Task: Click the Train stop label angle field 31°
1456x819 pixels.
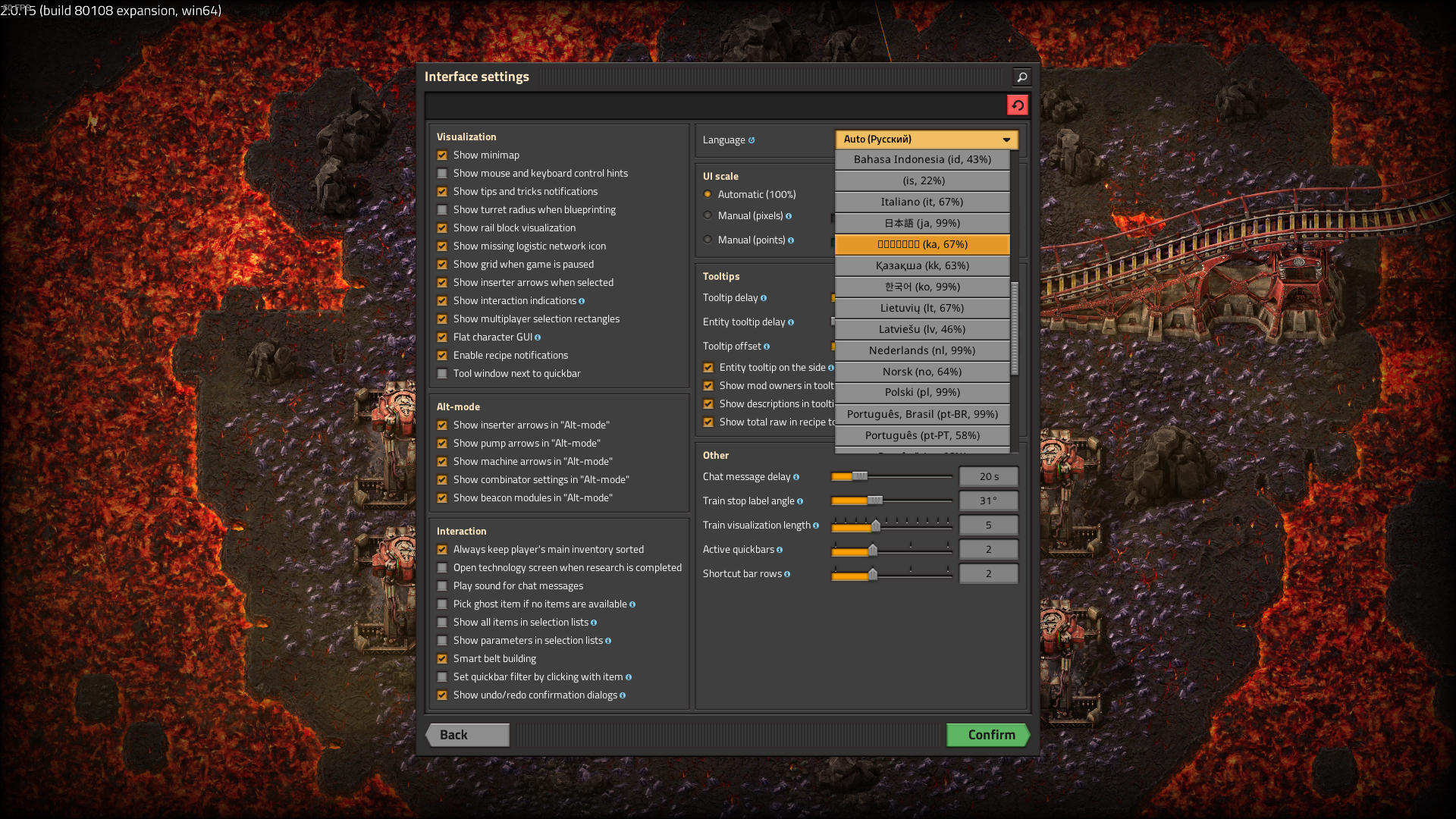Action: (x=989, y=501)
